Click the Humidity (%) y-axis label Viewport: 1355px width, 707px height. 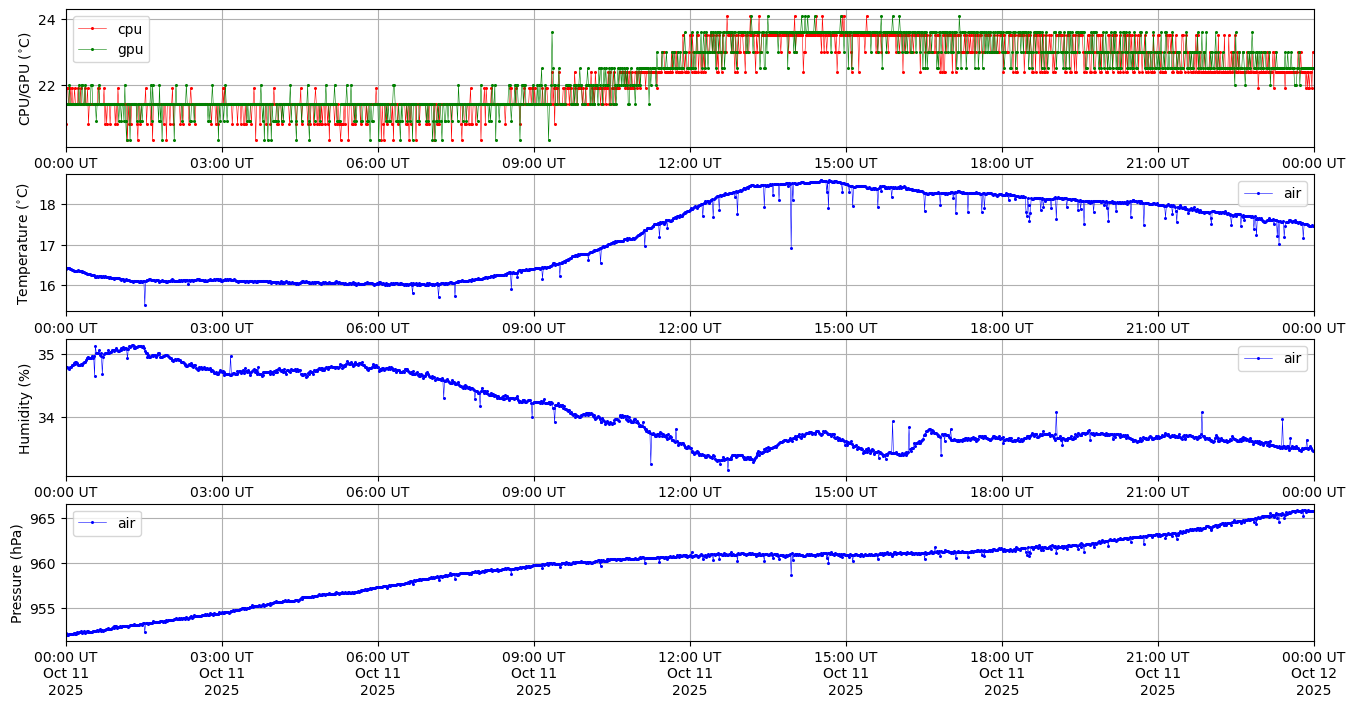pos(25,408)
